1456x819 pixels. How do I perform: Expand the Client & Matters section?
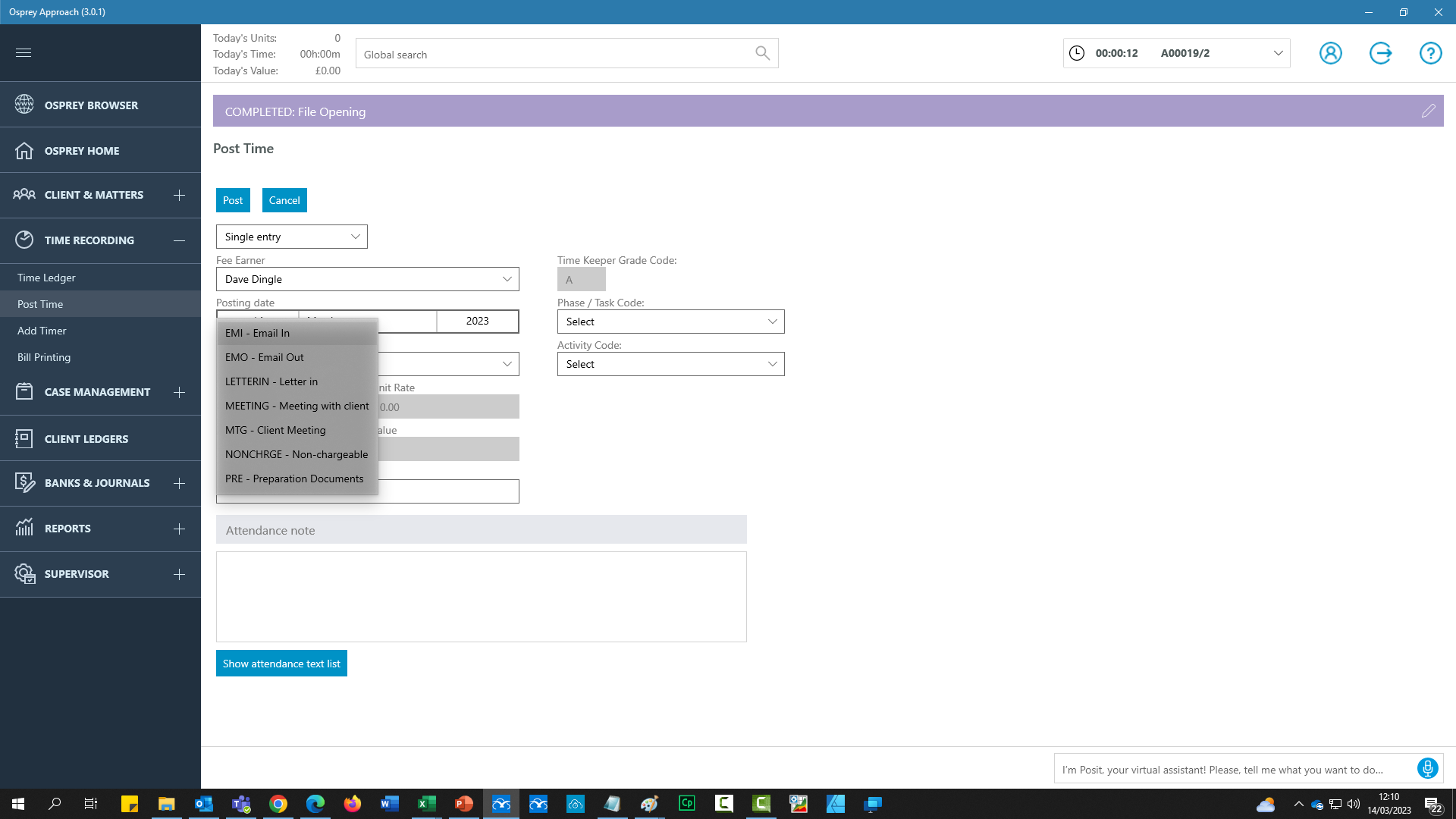tap(179, 195)
